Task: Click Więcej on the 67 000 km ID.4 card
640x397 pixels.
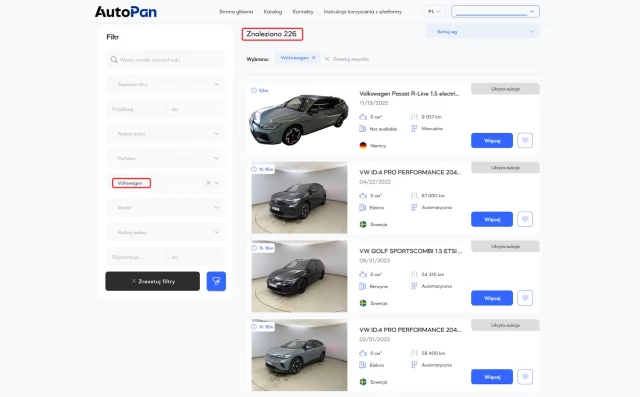Action: pos(492,219)
